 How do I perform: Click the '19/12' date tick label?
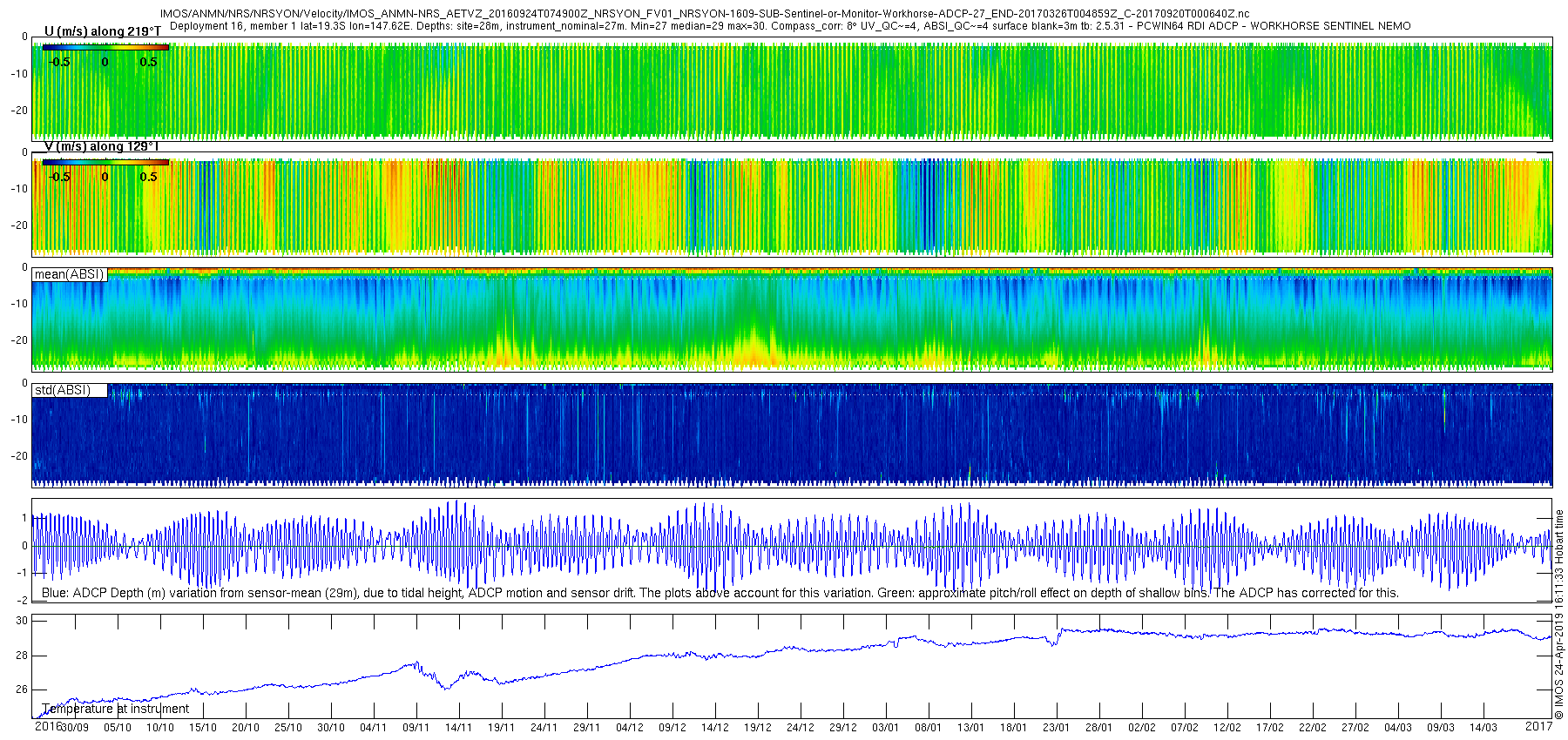click(758, 728)
